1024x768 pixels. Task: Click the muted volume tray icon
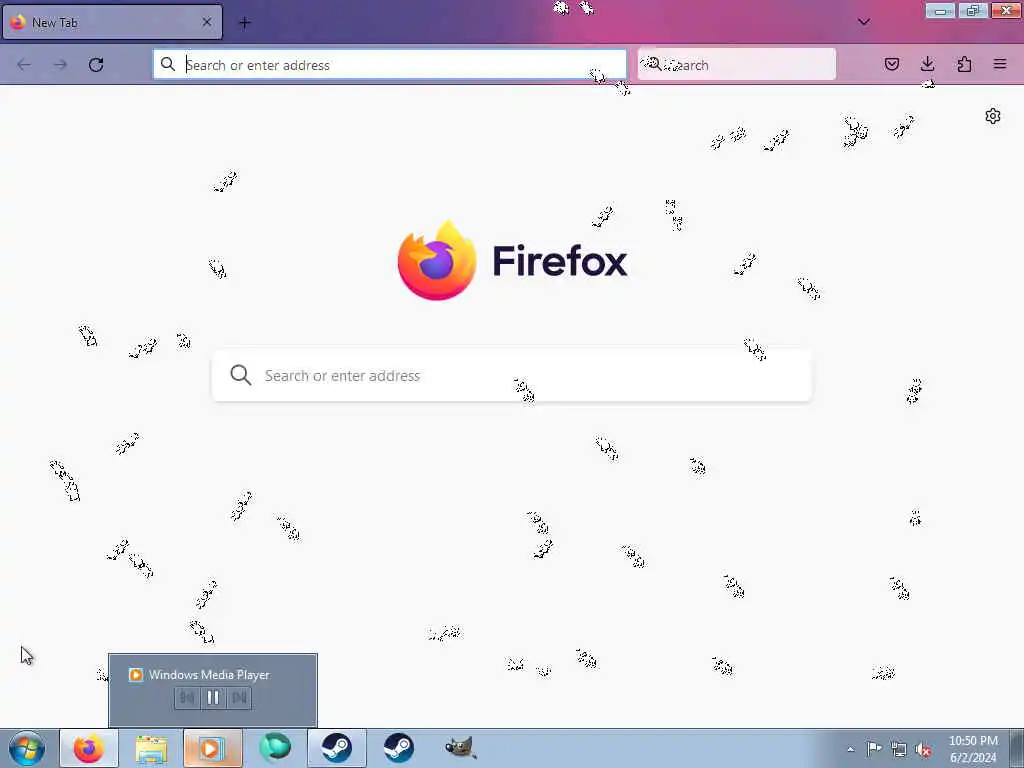point(923,750)
